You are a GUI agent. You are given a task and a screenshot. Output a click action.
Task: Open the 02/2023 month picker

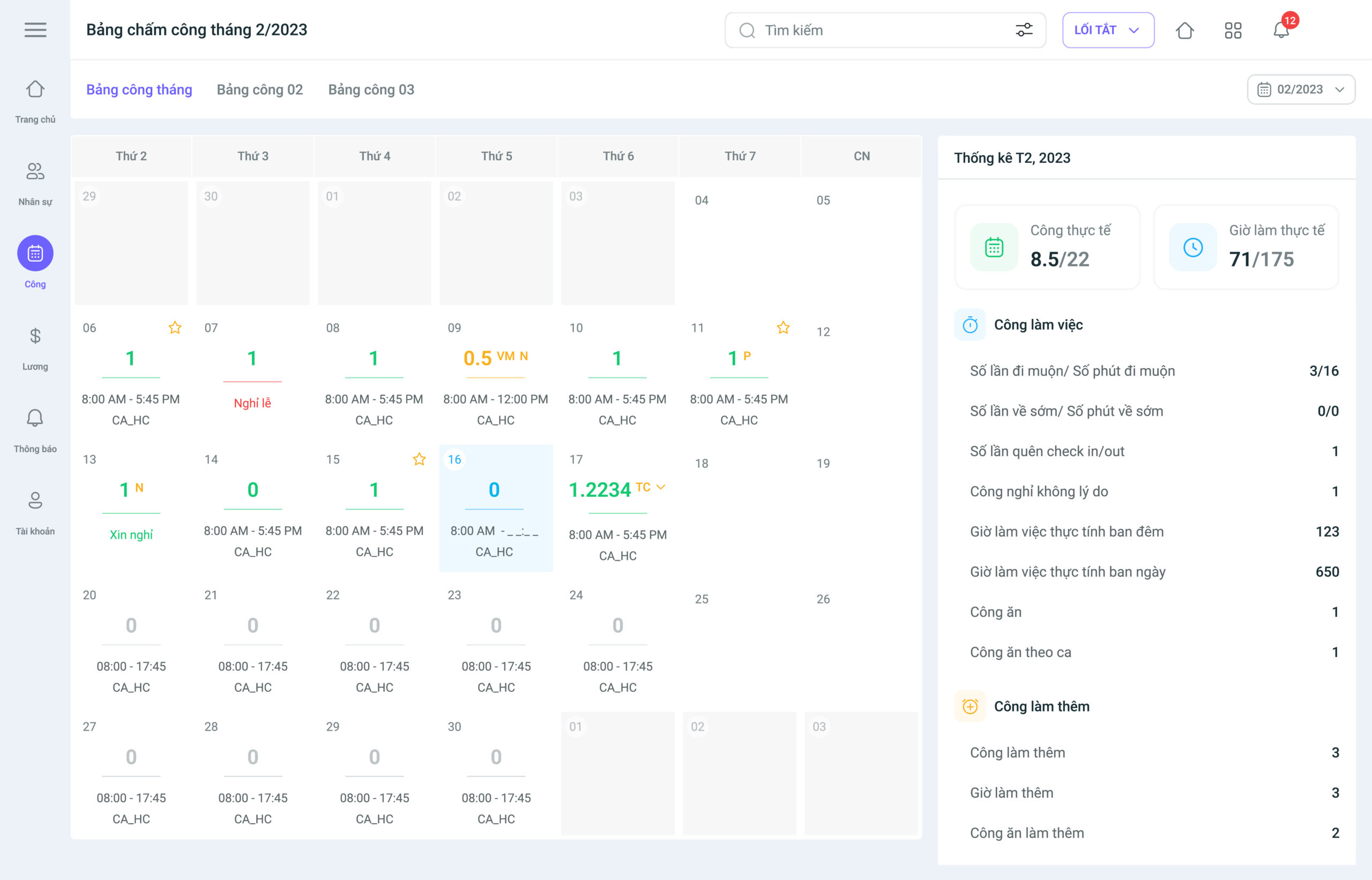1301,90
